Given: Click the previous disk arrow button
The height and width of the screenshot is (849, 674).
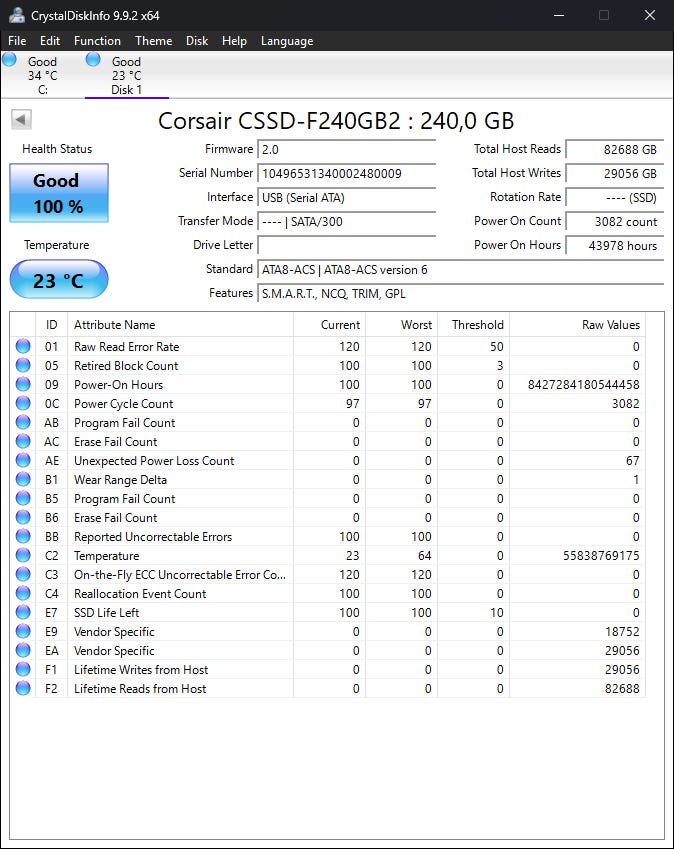Looking at the screenshot, I should [21, 120].
